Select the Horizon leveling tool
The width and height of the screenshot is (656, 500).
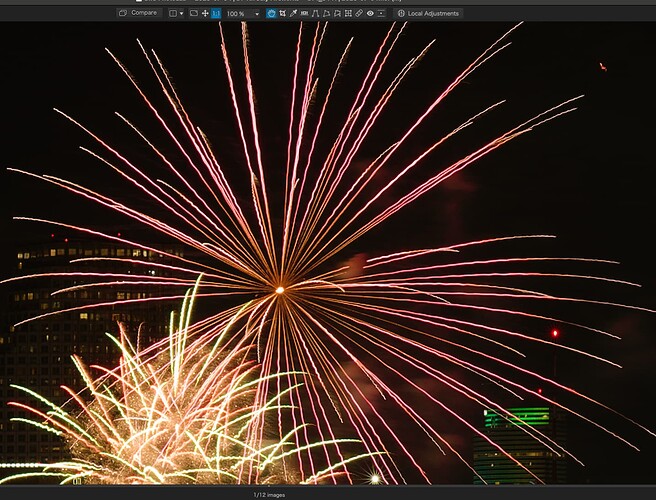click(x=304, y=13)
